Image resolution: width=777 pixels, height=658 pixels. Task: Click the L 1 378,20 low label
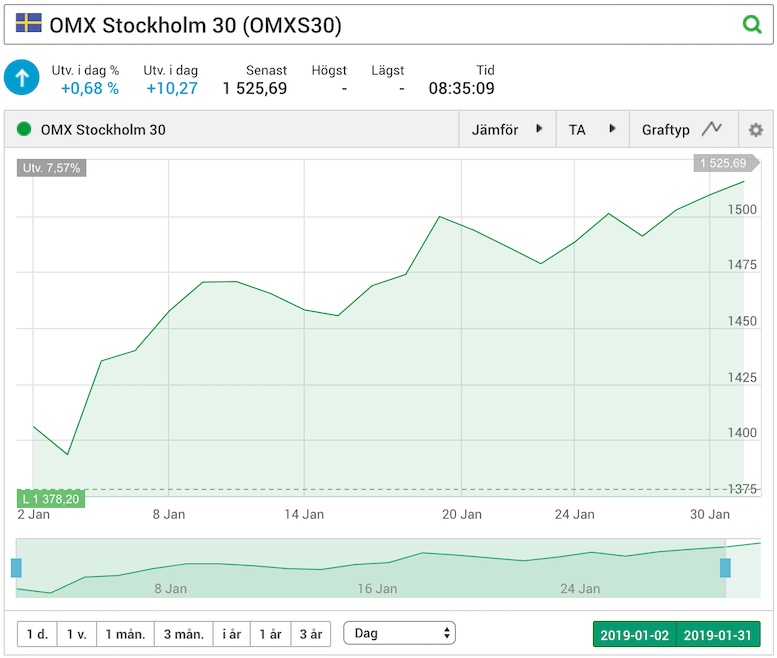point(51,499)
